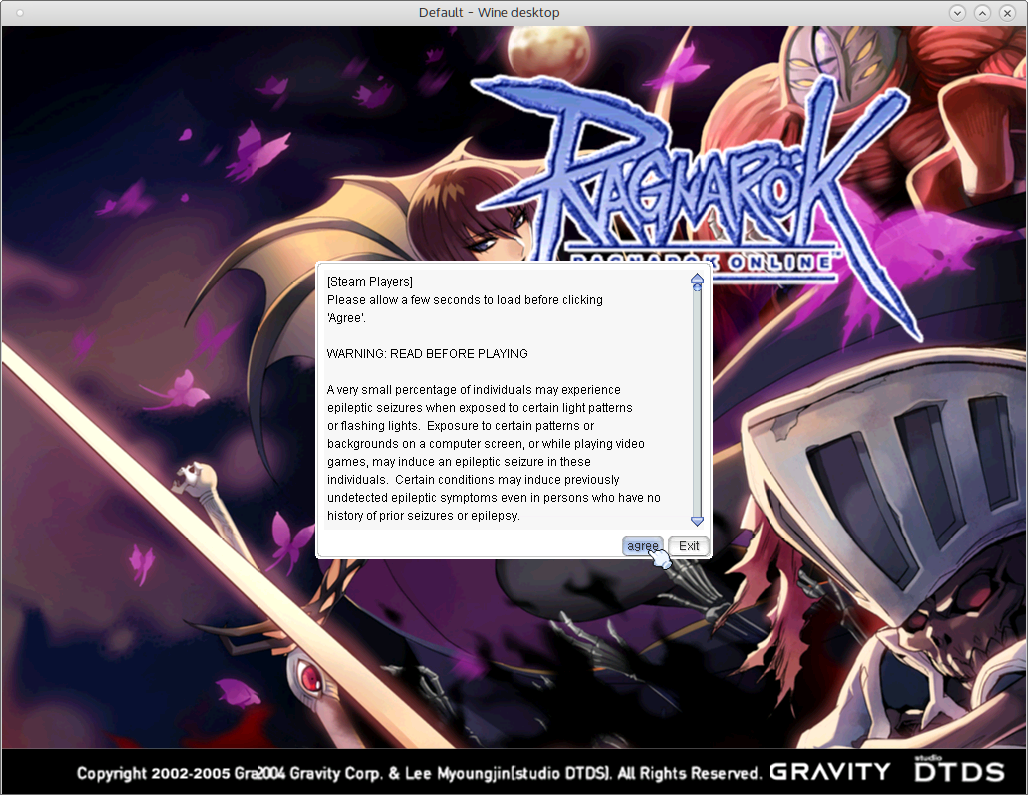Click the scroll down arrow in the warning dialog
Screen dimensions: 1028x795
[x=698, y=521]
